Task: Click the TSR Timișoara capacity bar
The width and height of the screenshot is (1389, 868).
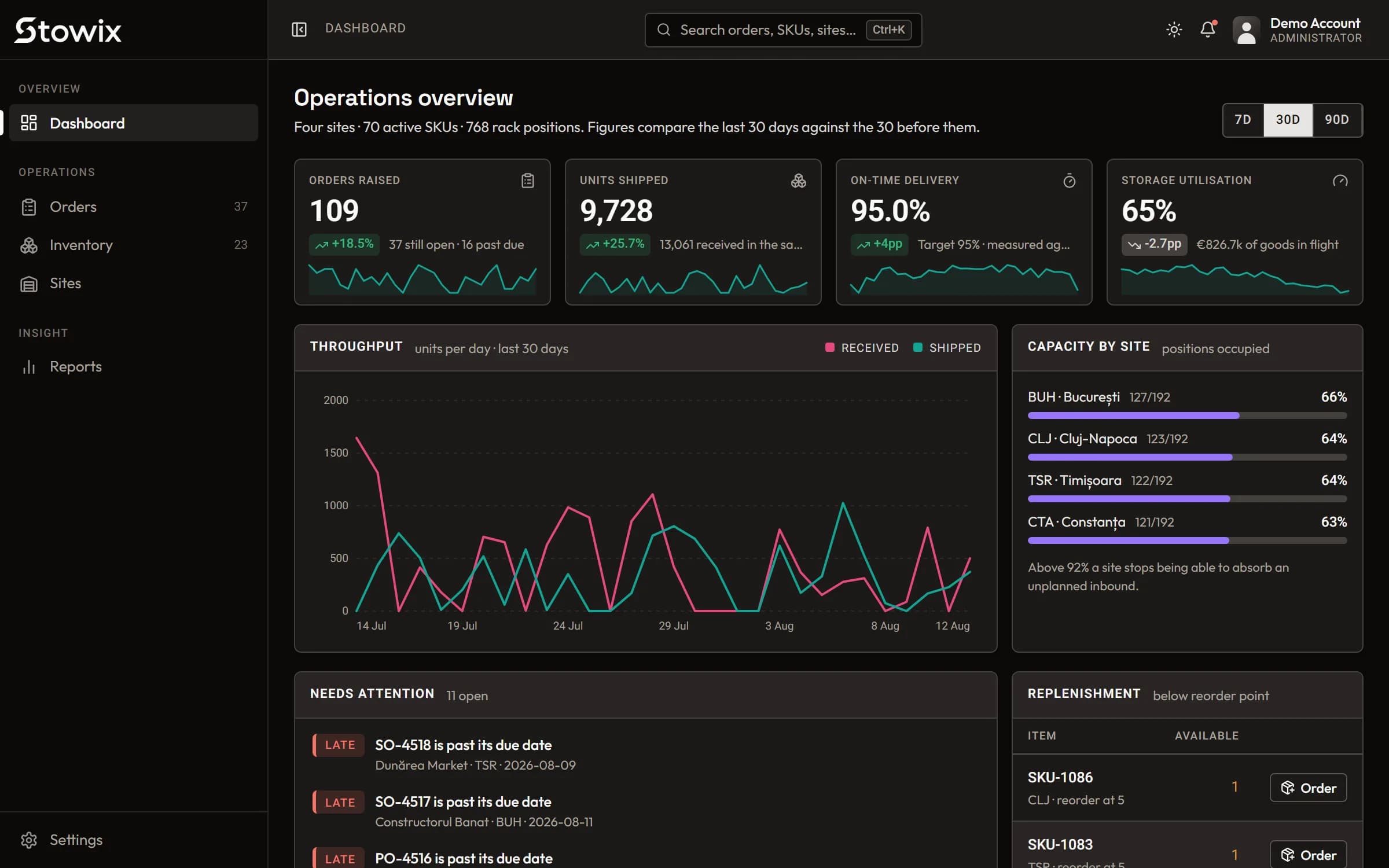Action: tap(1187, 499)
